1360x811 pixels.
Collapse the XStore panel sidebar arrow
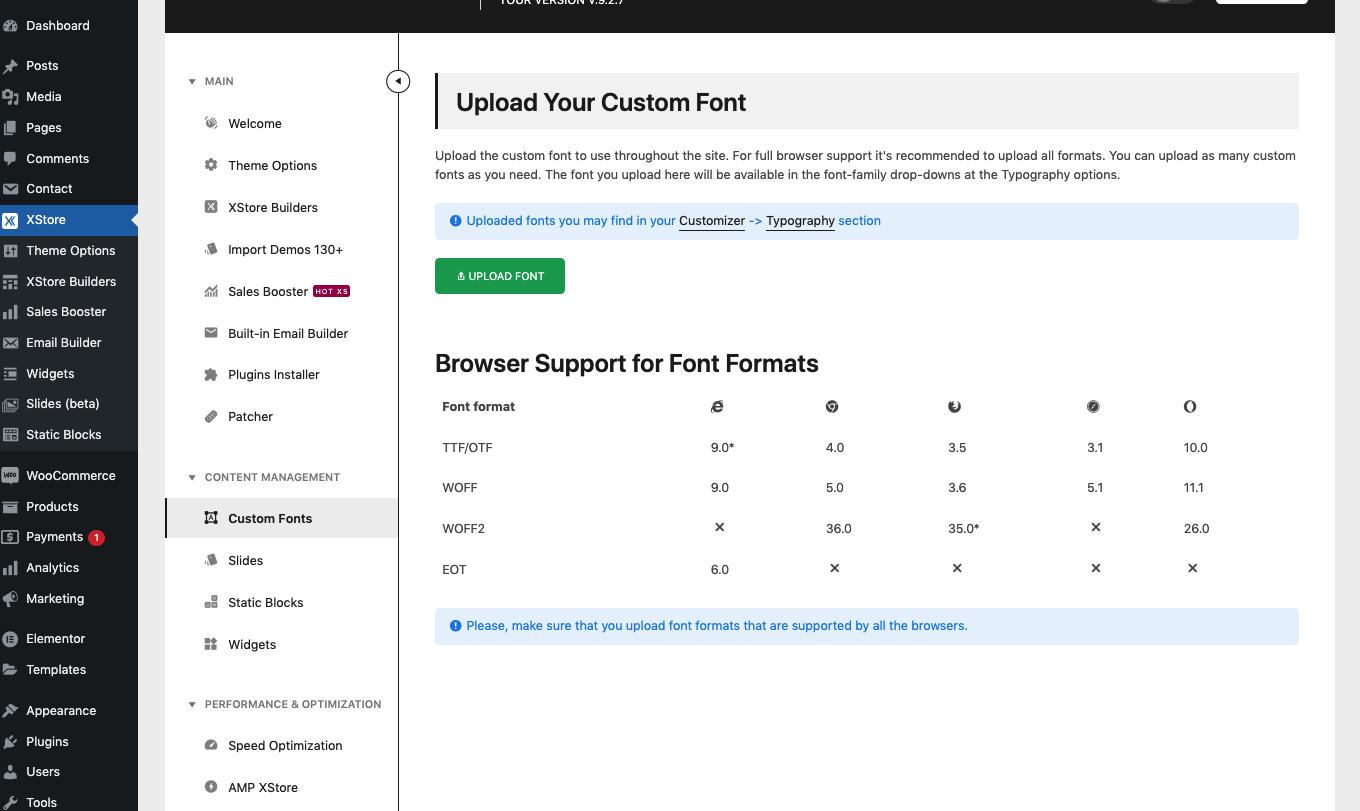click(x=398, y=81)
